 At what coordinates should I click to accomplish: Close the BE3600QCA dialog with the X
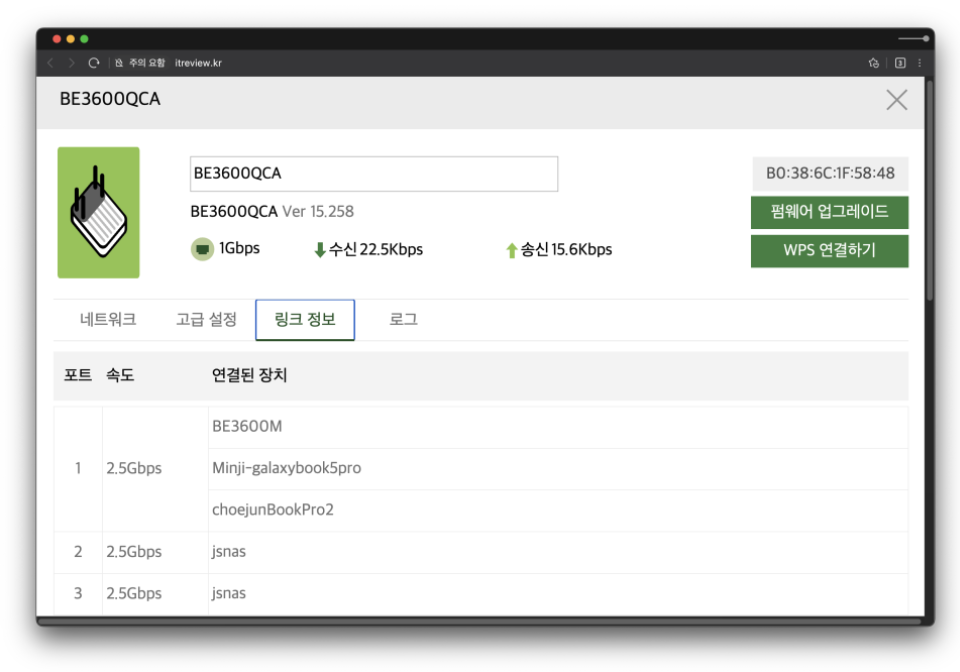point(897,99)
